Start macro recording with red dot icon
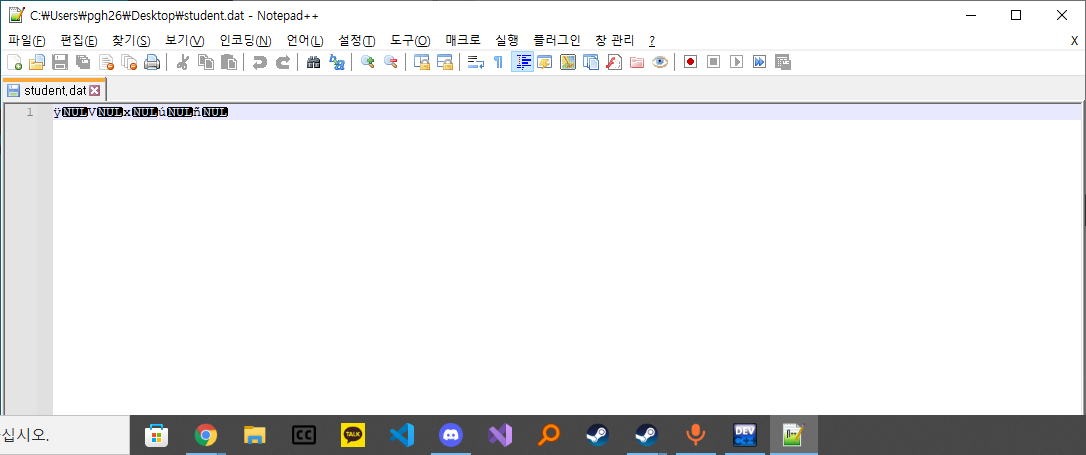This screenshot has width=1086, height=455. (x=690, y=62)
